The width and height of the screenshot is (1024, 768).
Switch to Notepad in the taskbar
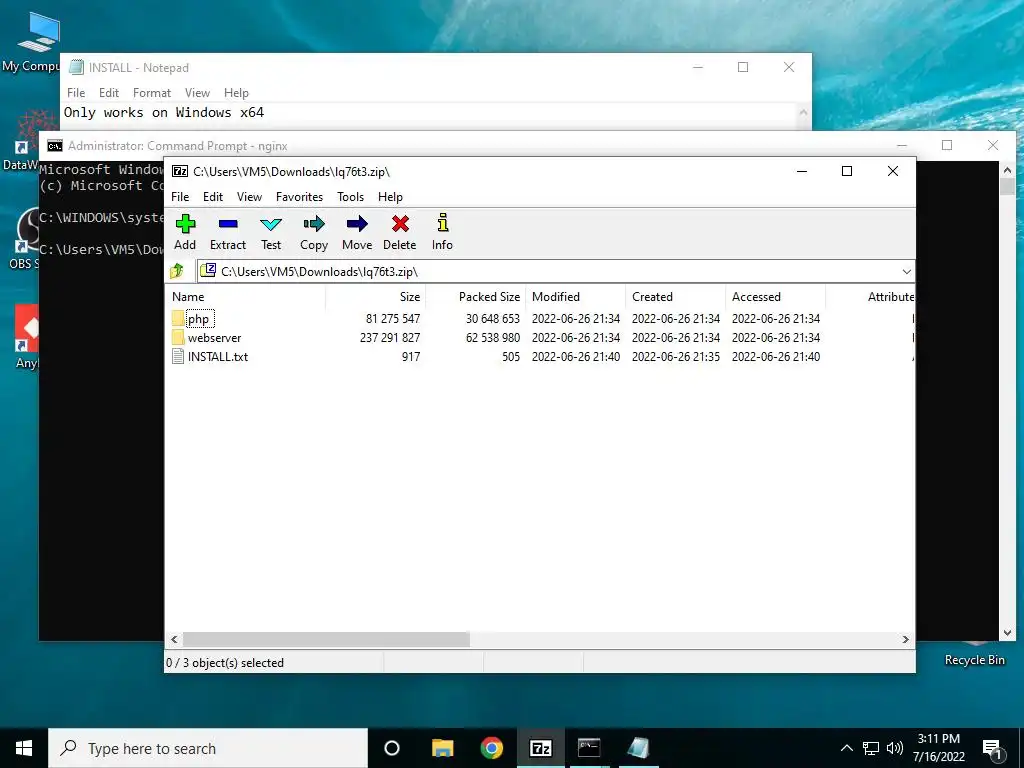coord(638,748)
